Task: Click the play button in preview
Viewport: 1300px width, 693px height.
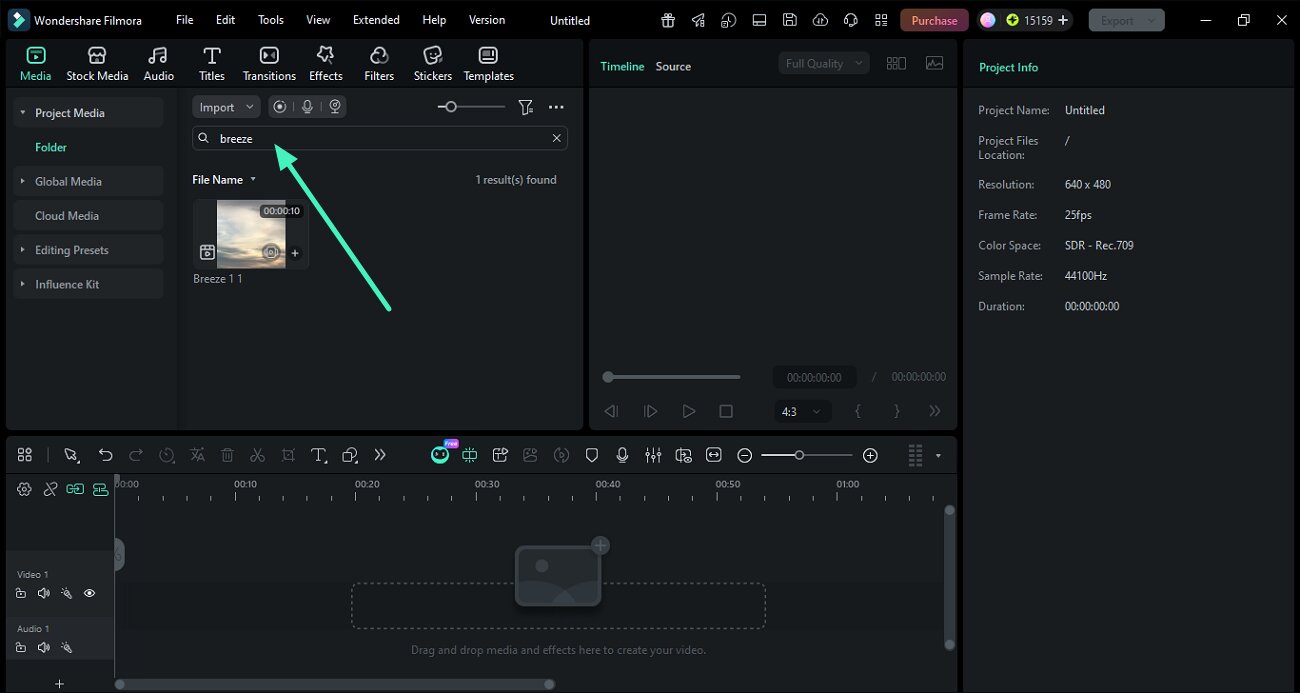Action: tap(688, 411)
